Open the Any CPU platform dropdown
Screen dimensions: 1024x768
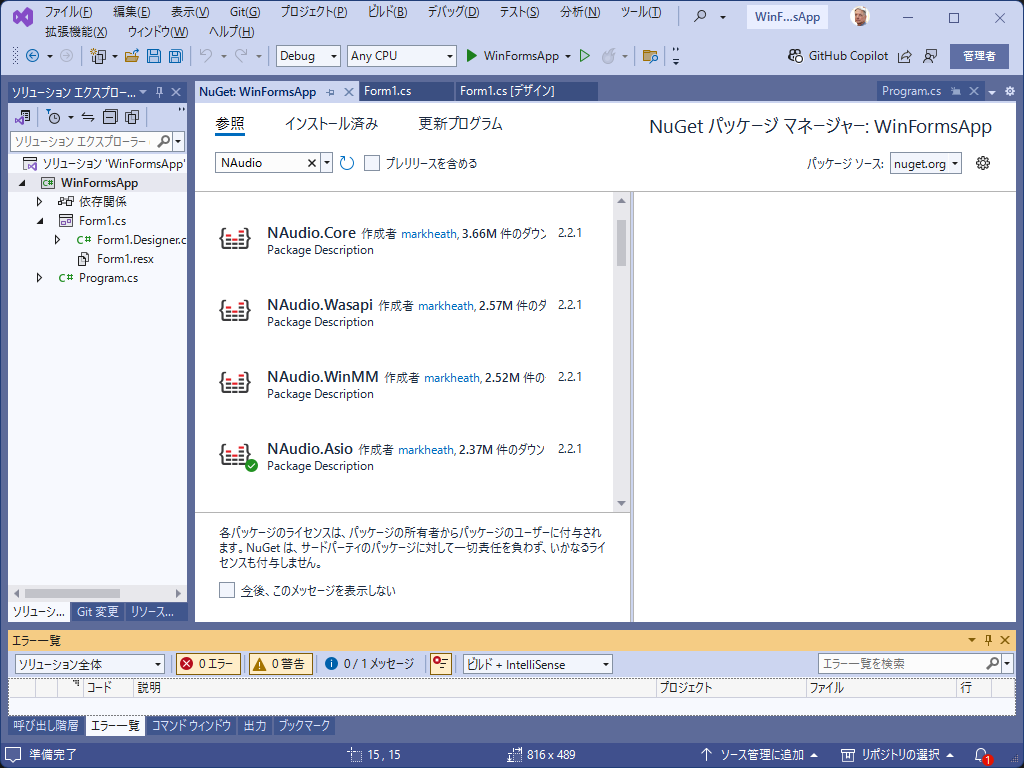pyautogui.click(x=401, y=56)
